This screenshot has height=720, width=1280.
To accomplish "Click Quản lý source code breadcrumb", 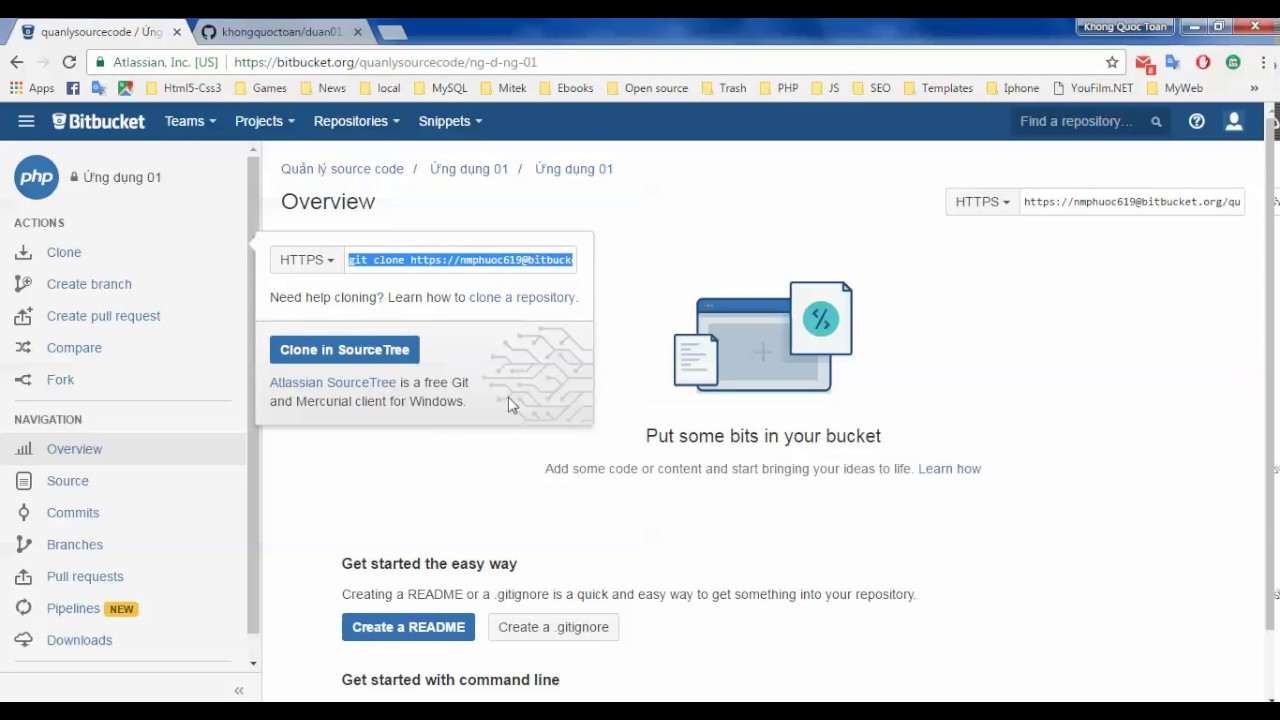I will 342,169.
